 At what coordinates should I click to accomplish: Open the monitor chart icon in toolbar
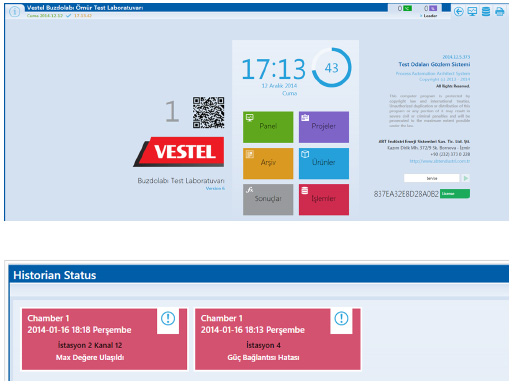472,12
